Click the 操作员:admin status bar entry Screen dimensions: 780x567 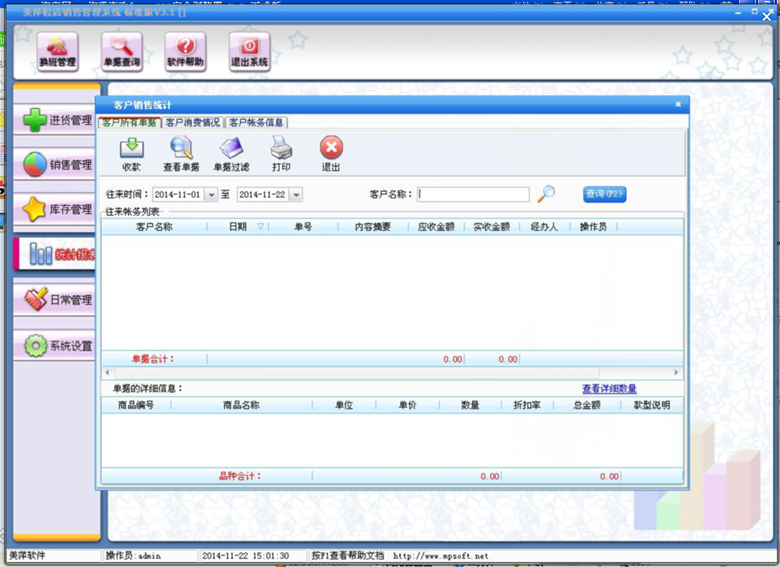coord(133,556)
